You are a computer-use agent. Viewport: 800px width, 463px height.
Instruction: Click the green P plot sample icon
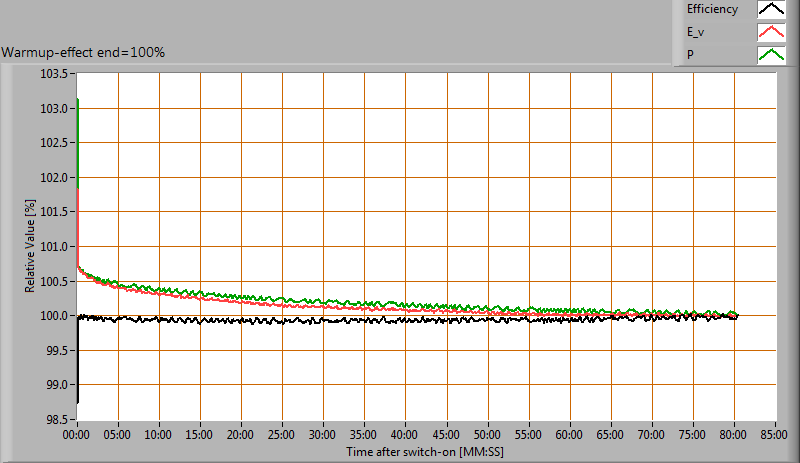[772, 54]
